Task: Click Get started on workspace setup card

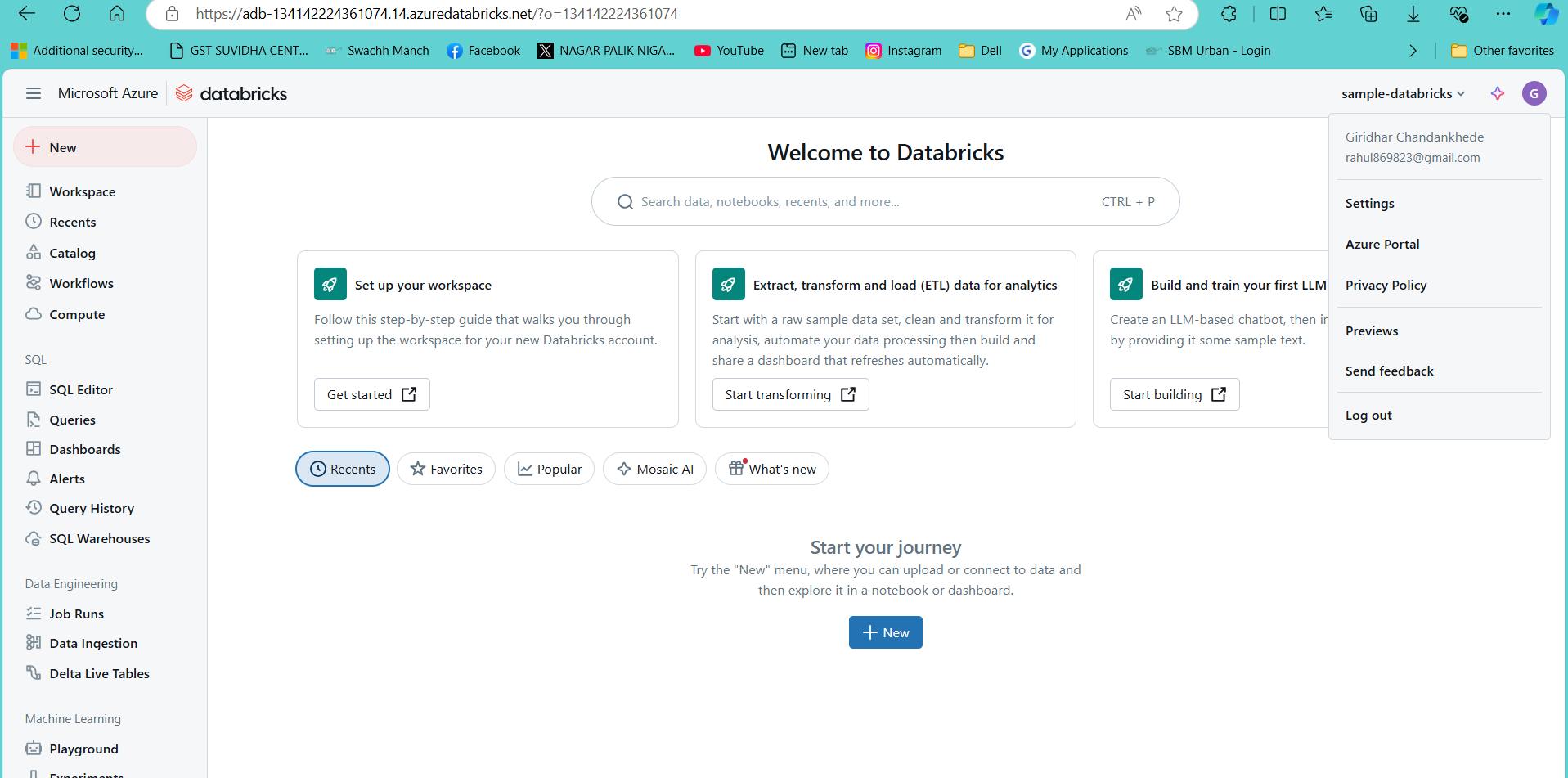Action: (x=371, y=394)
